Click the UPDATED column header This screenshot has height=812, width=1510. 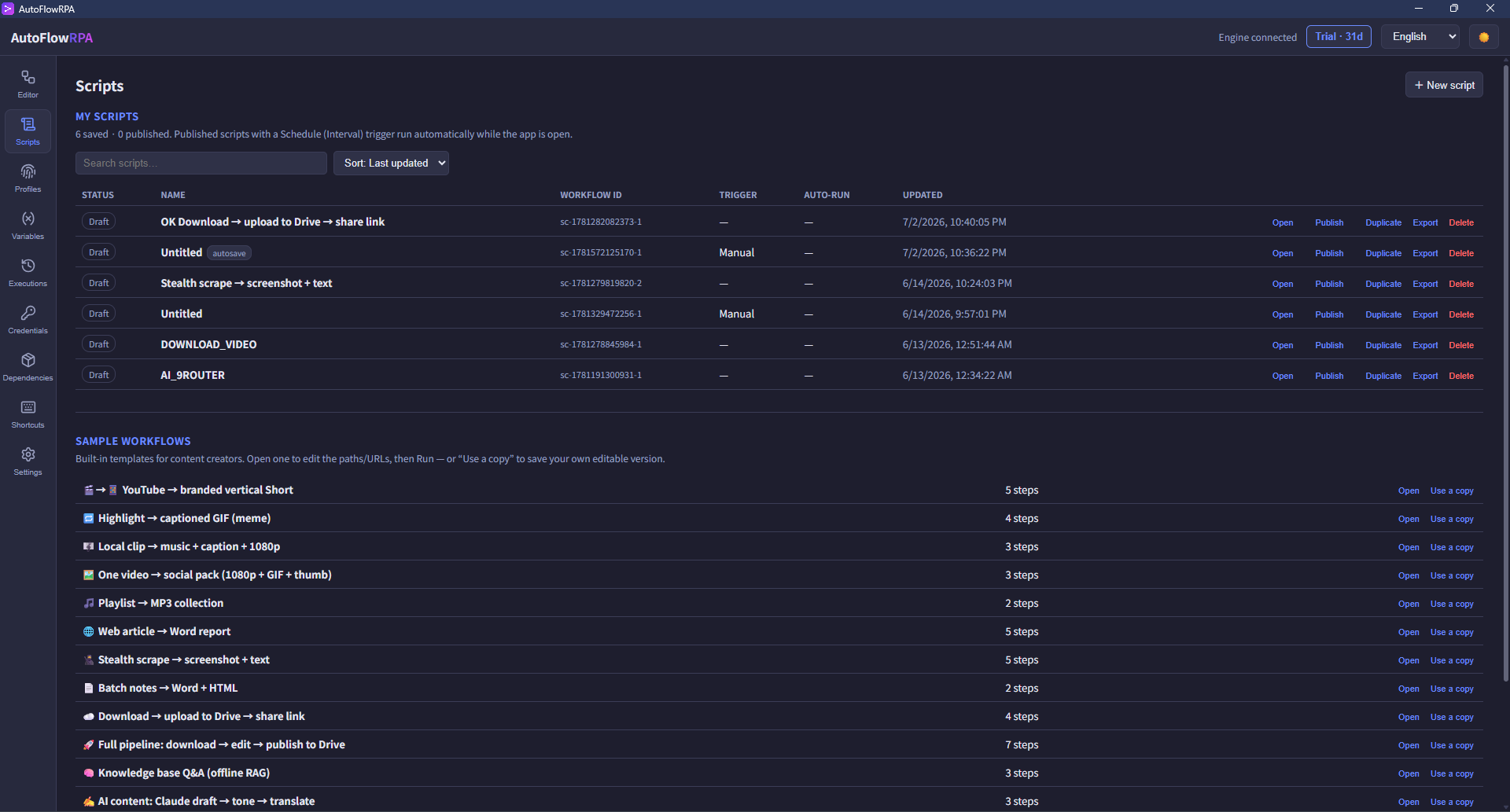[923, 195]
